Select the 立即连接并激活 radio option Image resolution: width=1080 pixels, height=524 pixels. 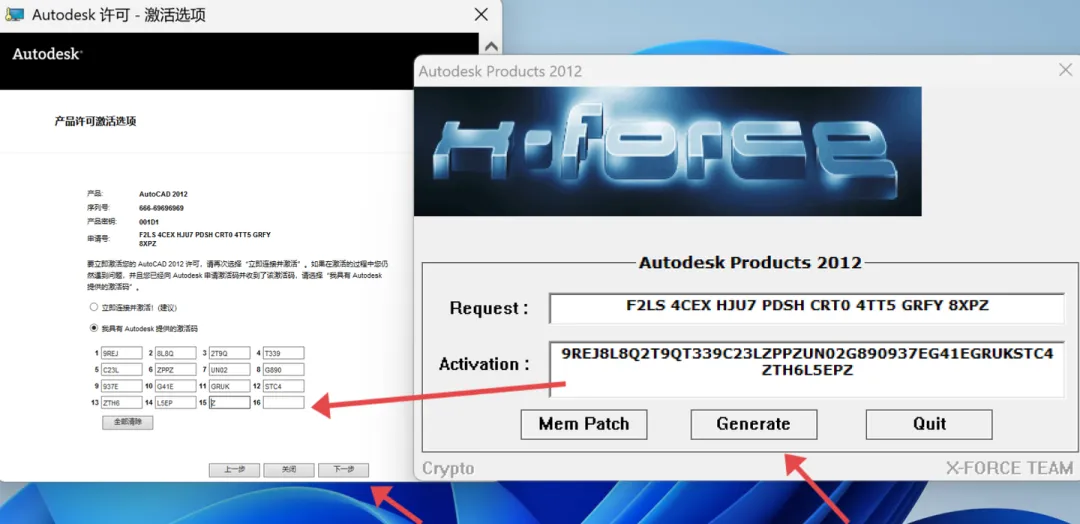[94, 307]
